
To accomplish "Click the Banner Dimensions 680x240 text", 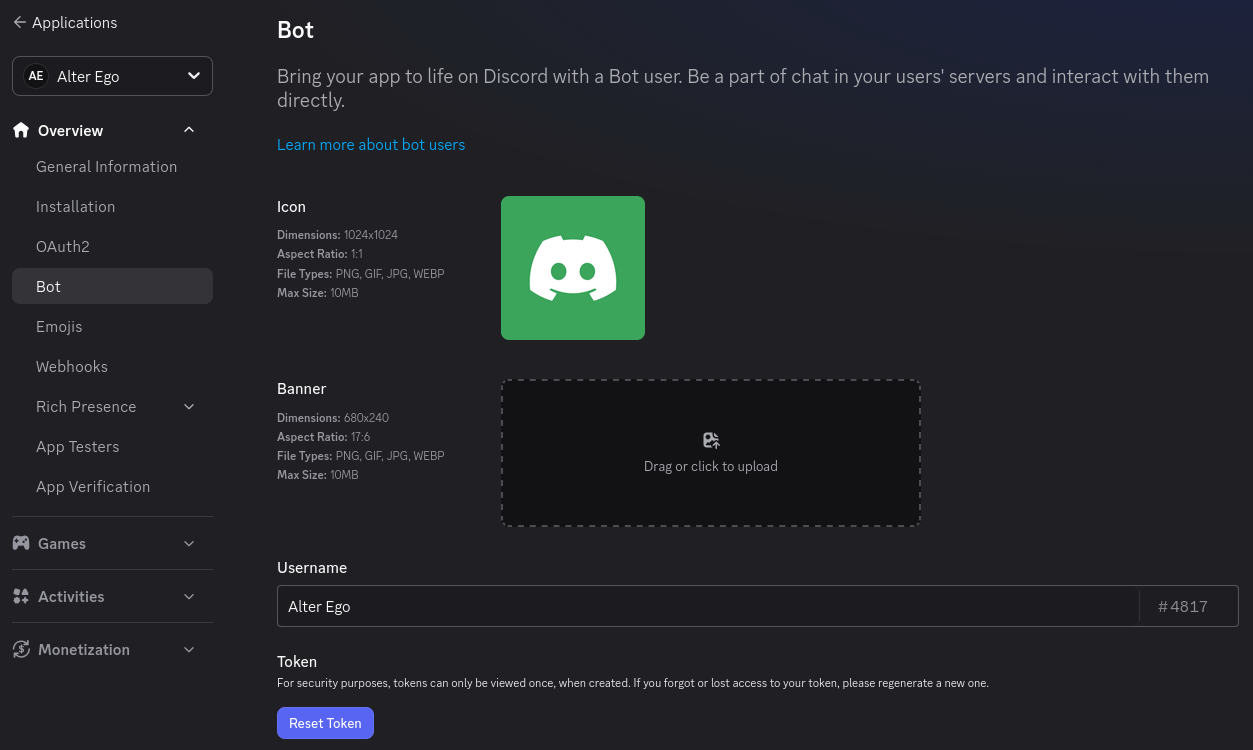I will tap(333, 418).
